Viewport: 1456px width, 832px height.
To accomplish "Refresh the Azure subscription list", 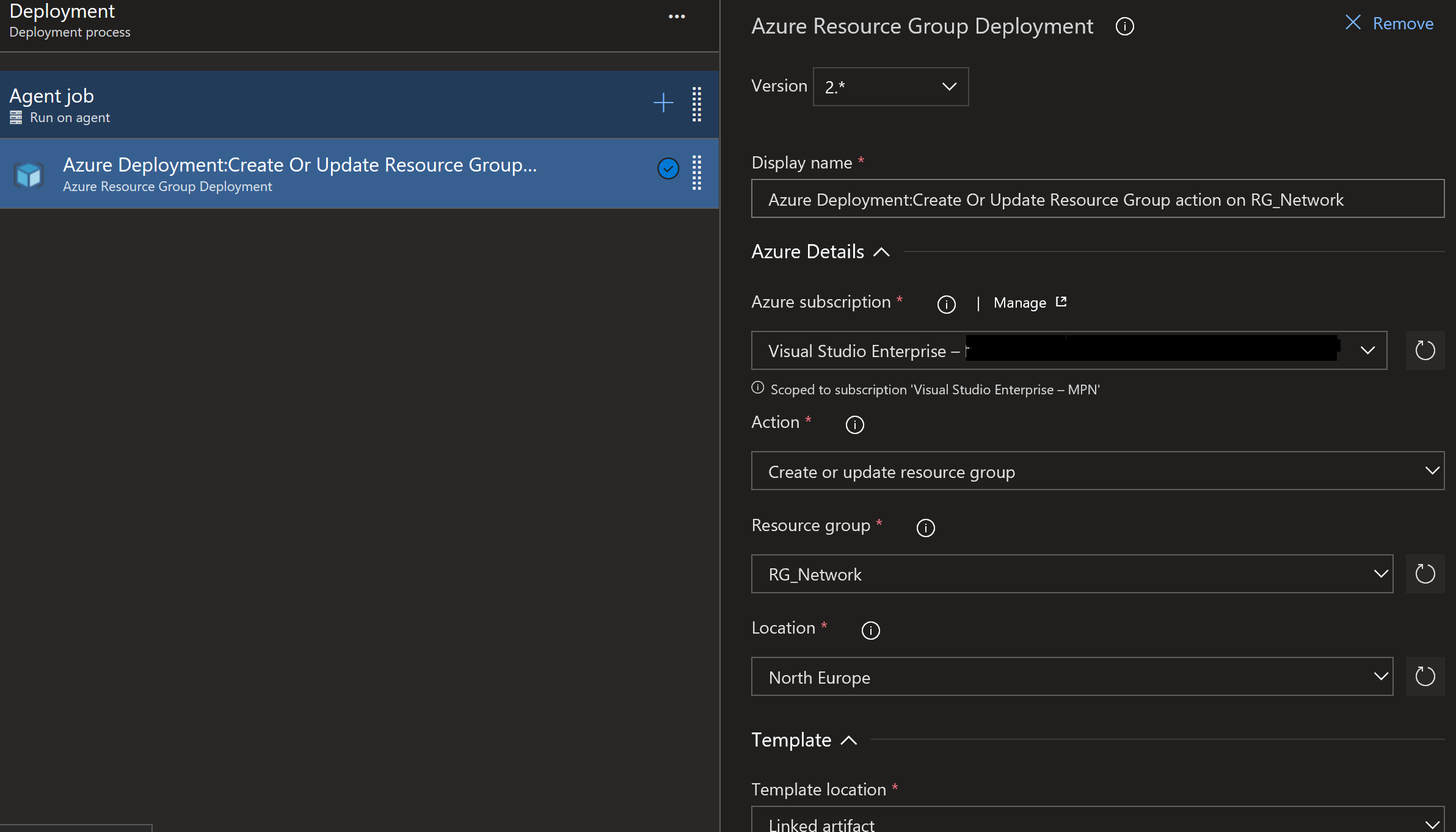I will coord(1425,350).
